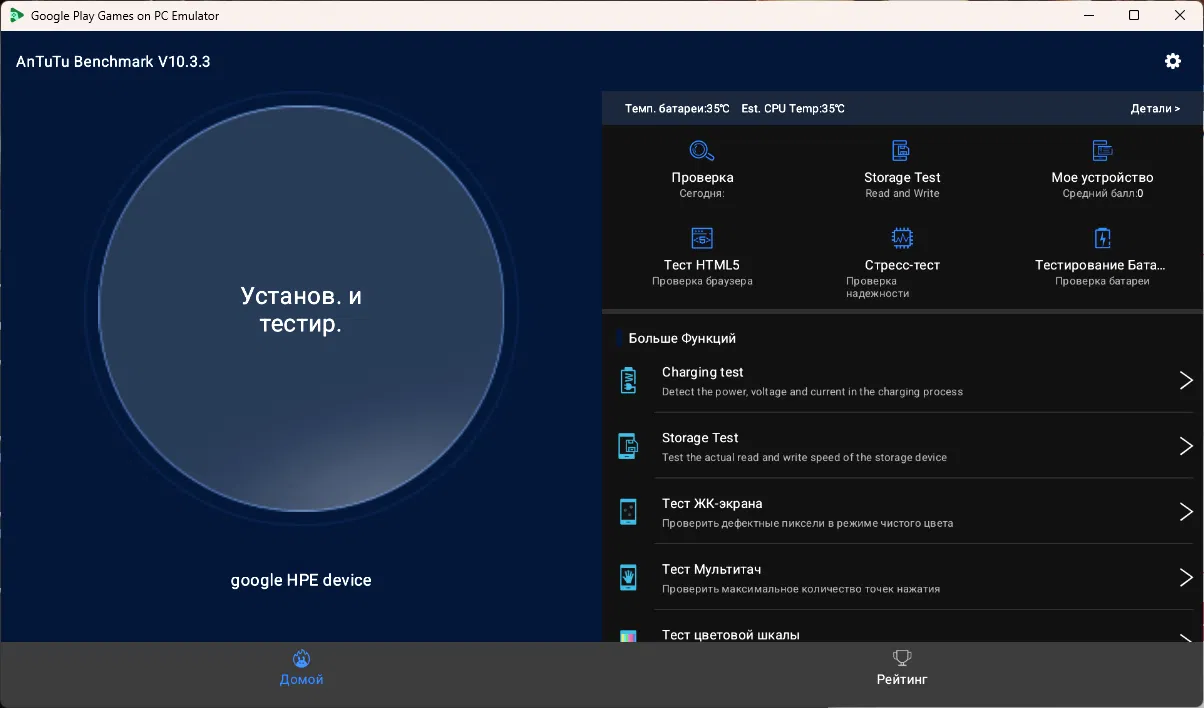1204x708 pixels.
Task: Switch to the Домой tab
Action: click(301, 668)
